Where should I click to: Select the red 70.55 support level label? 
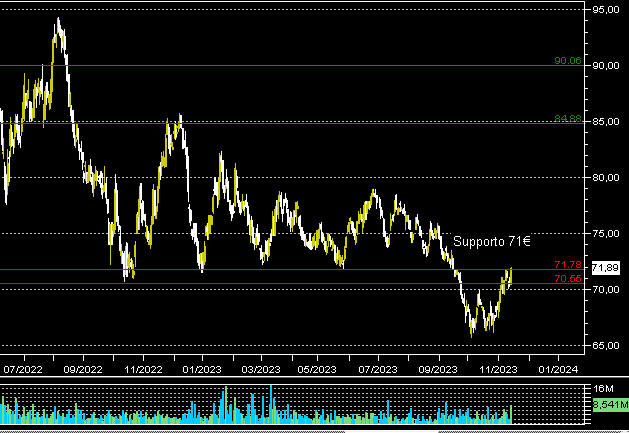[x=568, y=279]
